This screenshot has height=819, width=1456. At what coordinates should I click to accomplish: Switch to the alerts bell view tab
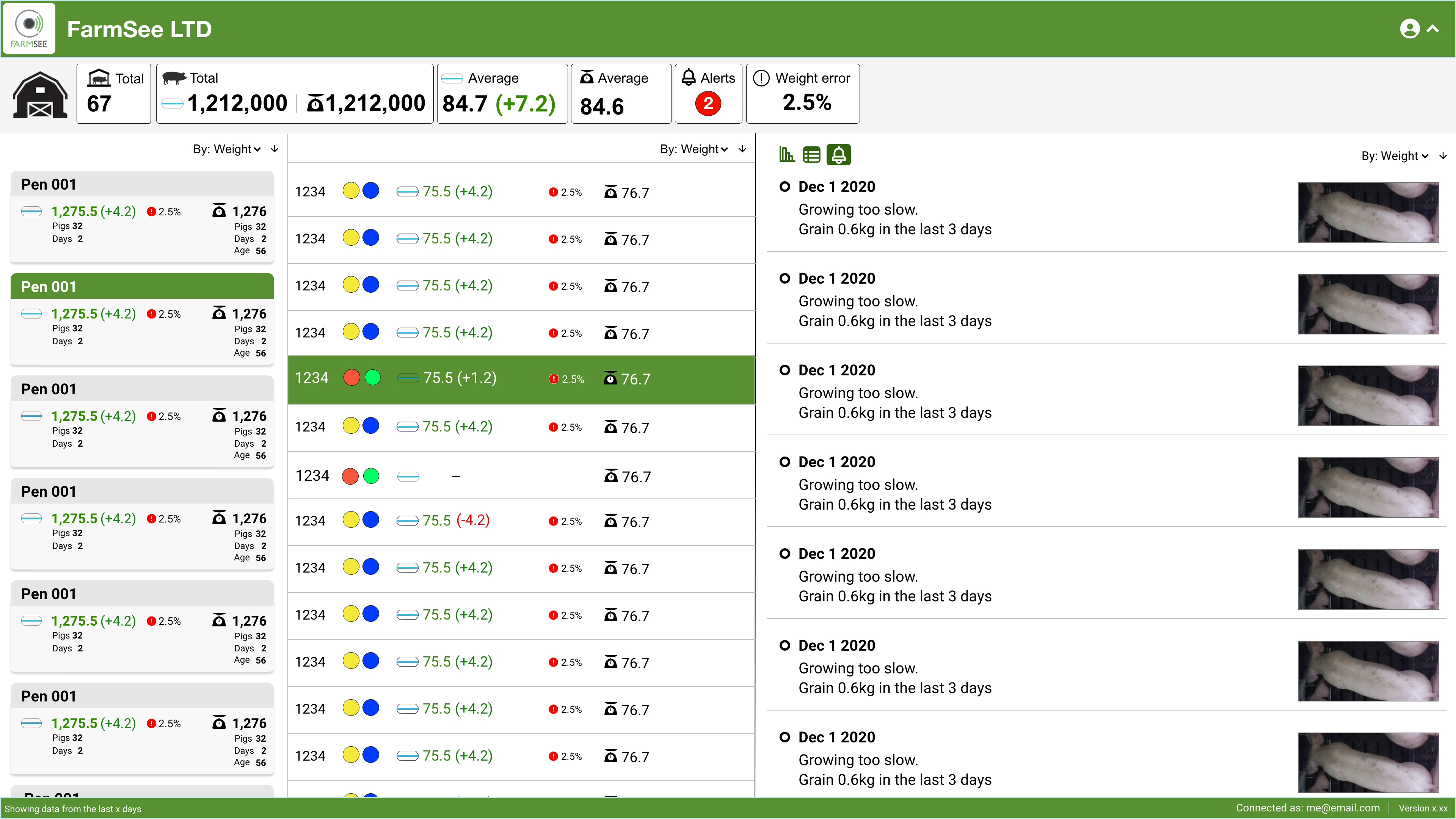tap(839, 155)
